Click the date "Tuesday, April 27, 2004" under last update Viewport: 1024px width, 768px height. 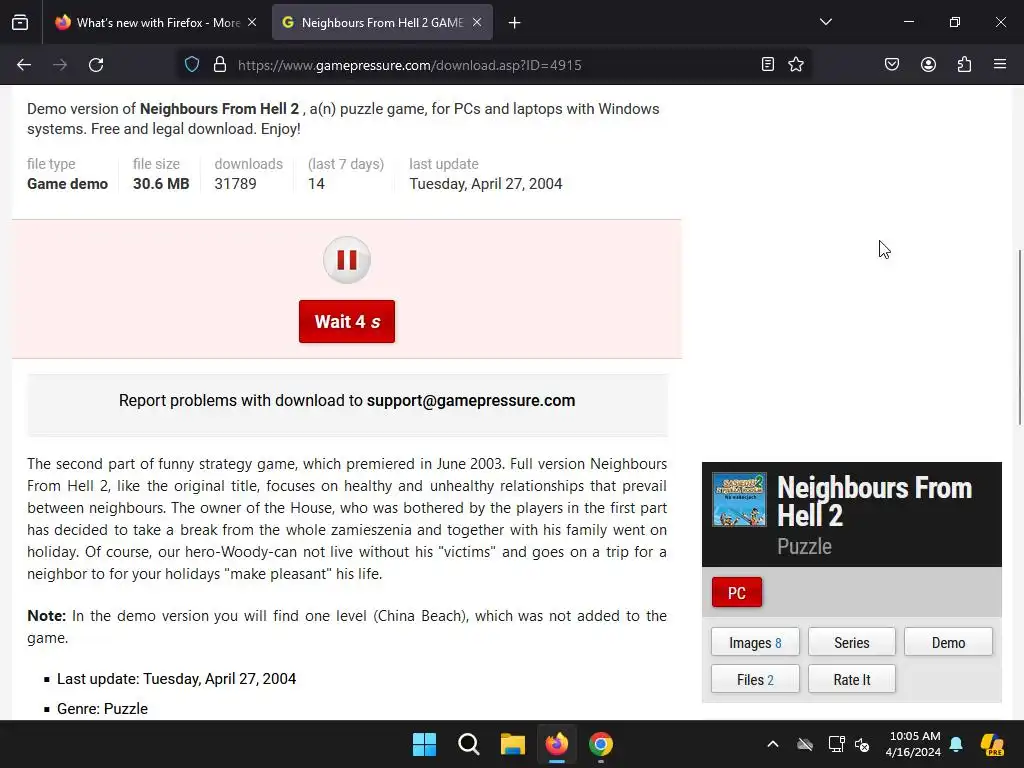pos(485,184)
